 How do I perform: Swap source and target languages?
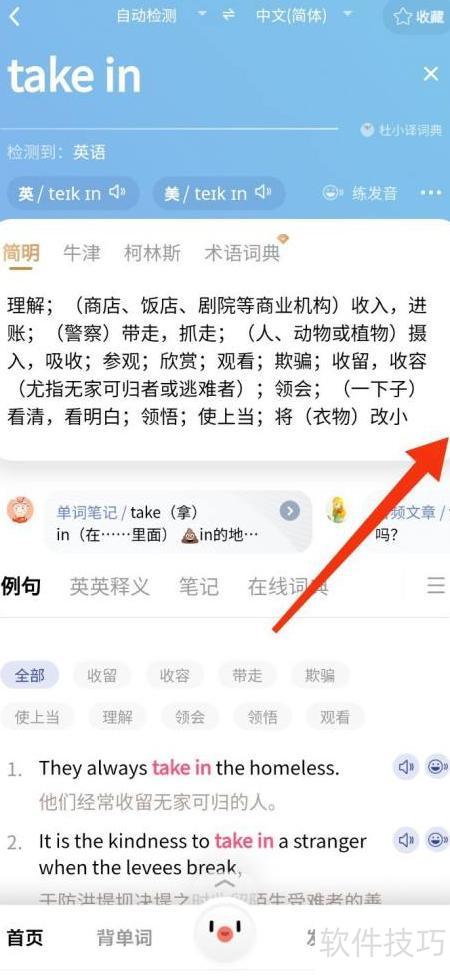(x=229, y=15)
